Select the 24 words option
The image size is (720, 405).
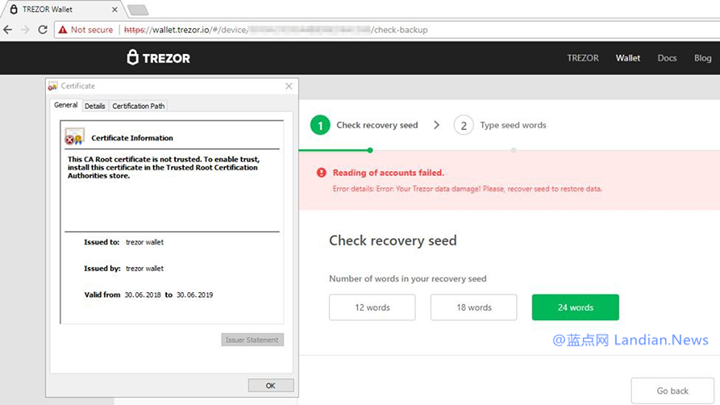click(x=575, y=307)
